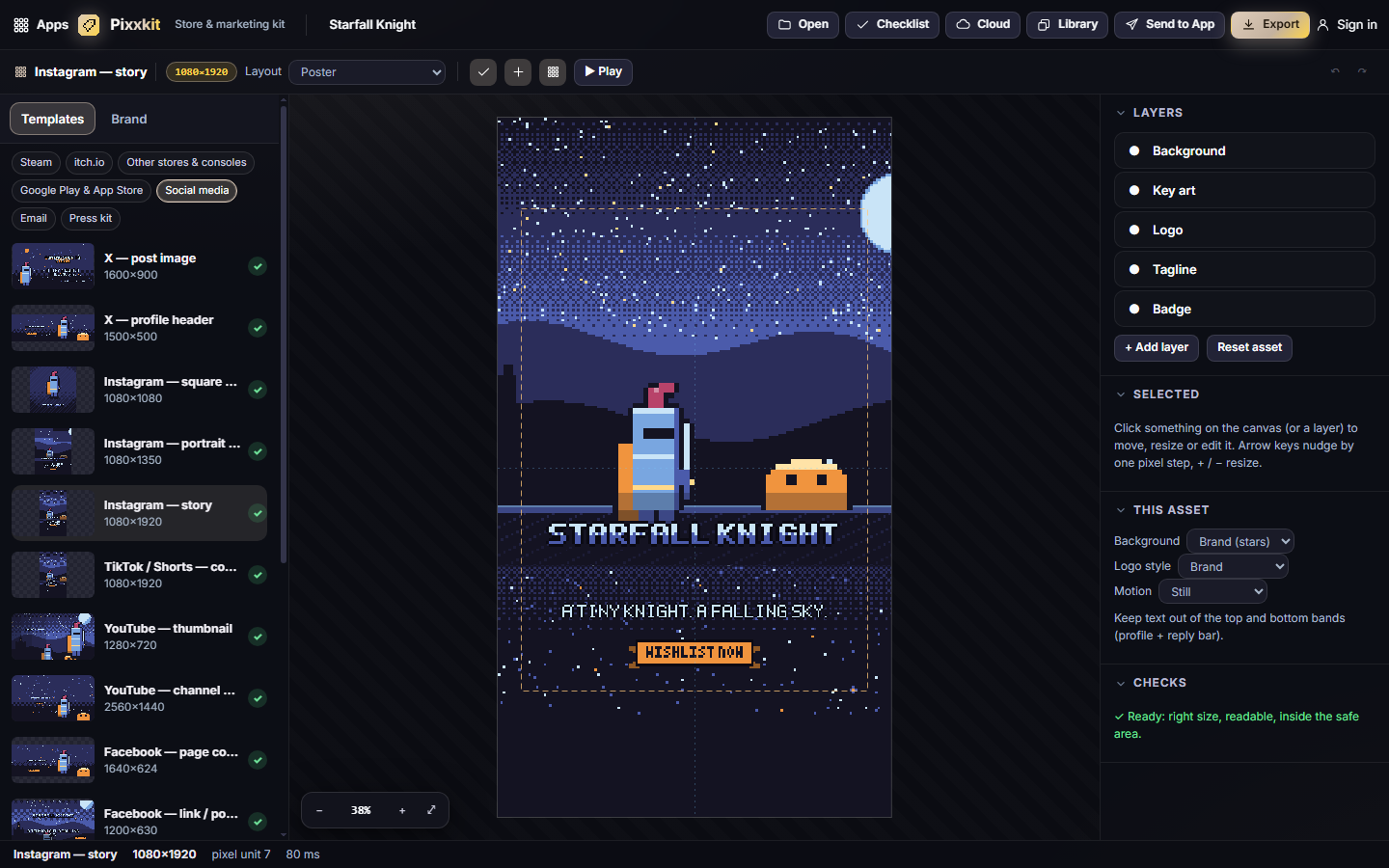Open the Layout dropdown showing Poster
The width and height of the screenshot is (1389, 868).
[368, 72]
